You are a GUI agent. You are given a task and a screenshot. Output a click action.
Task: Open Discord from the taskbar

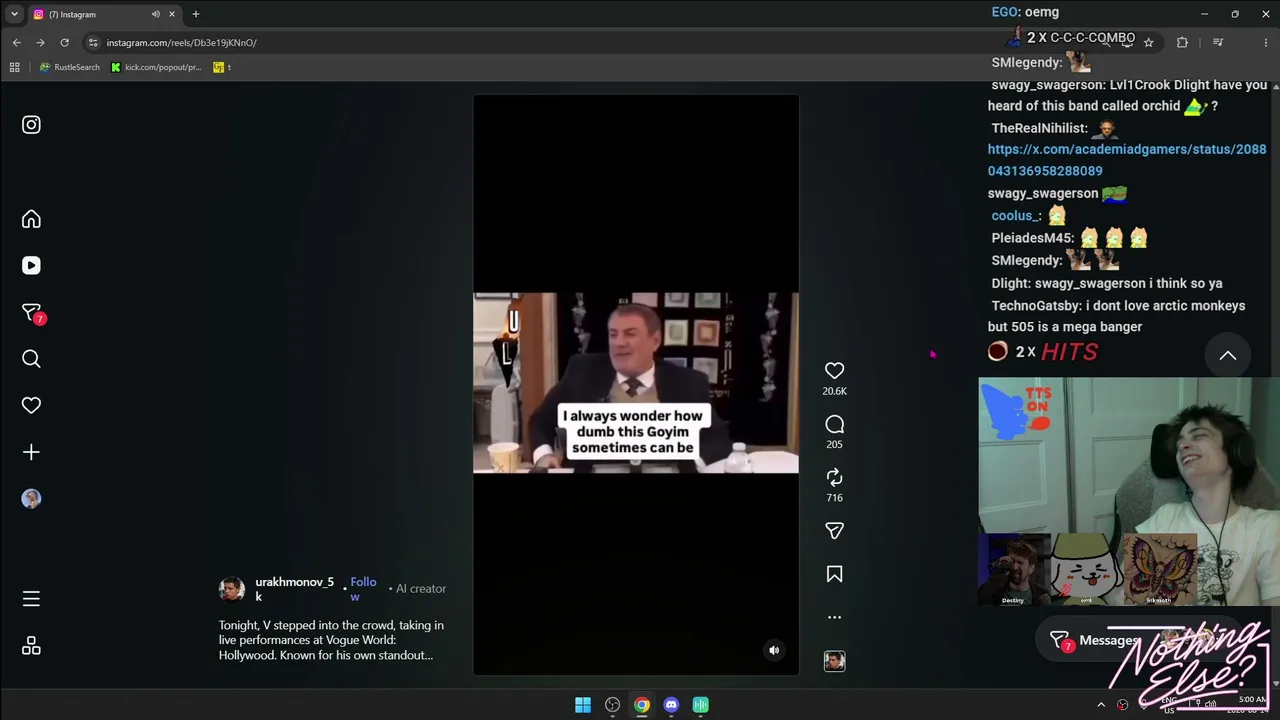[671, 705]
